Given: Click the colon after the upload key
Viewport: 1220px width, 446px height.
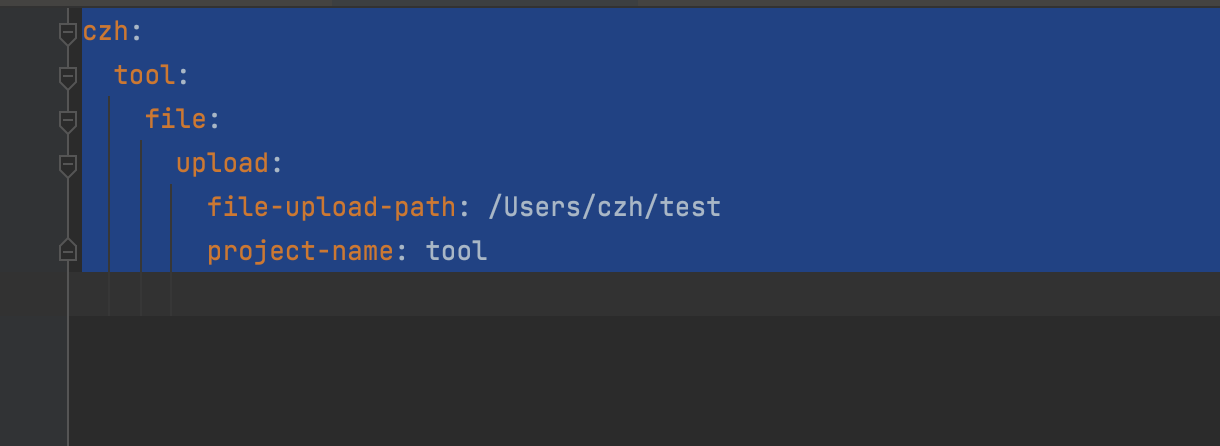Looking at the screenshot, I should point(276,163).
